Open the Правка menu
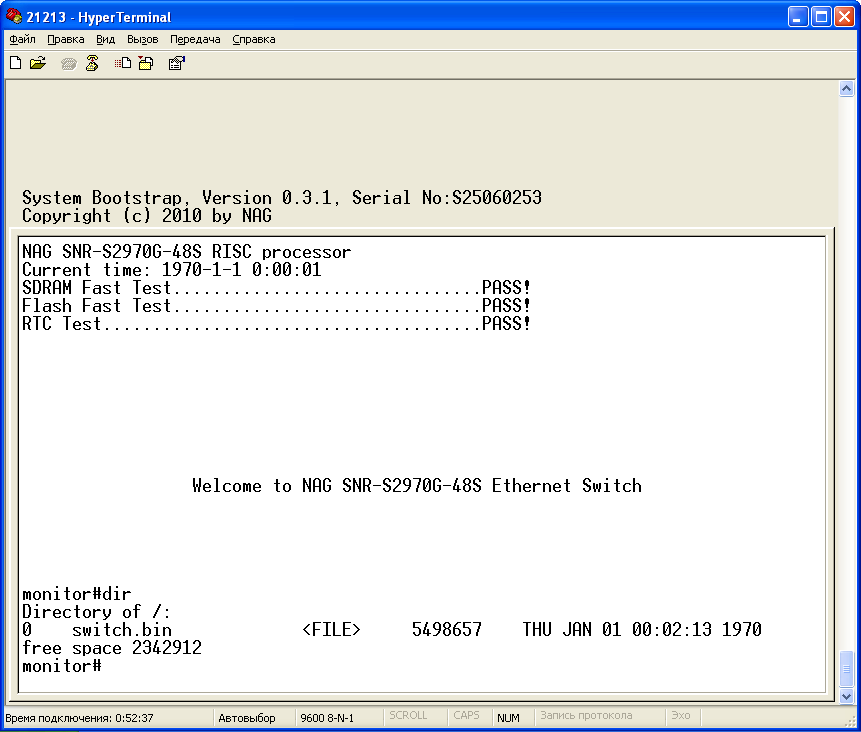The width and height of the screenshot is (861, 732). pos(66,40)
